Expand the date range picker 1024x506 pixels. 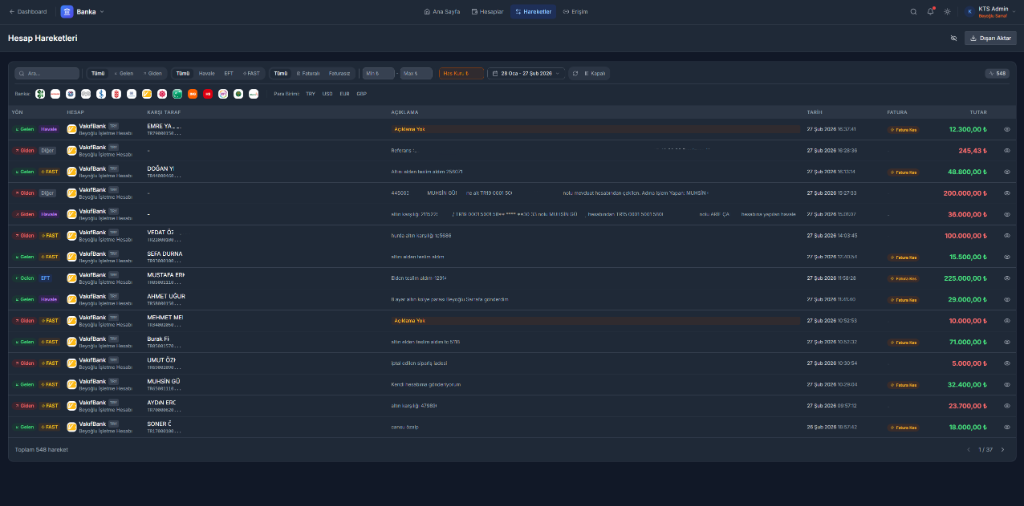click(x=525, y=73)
